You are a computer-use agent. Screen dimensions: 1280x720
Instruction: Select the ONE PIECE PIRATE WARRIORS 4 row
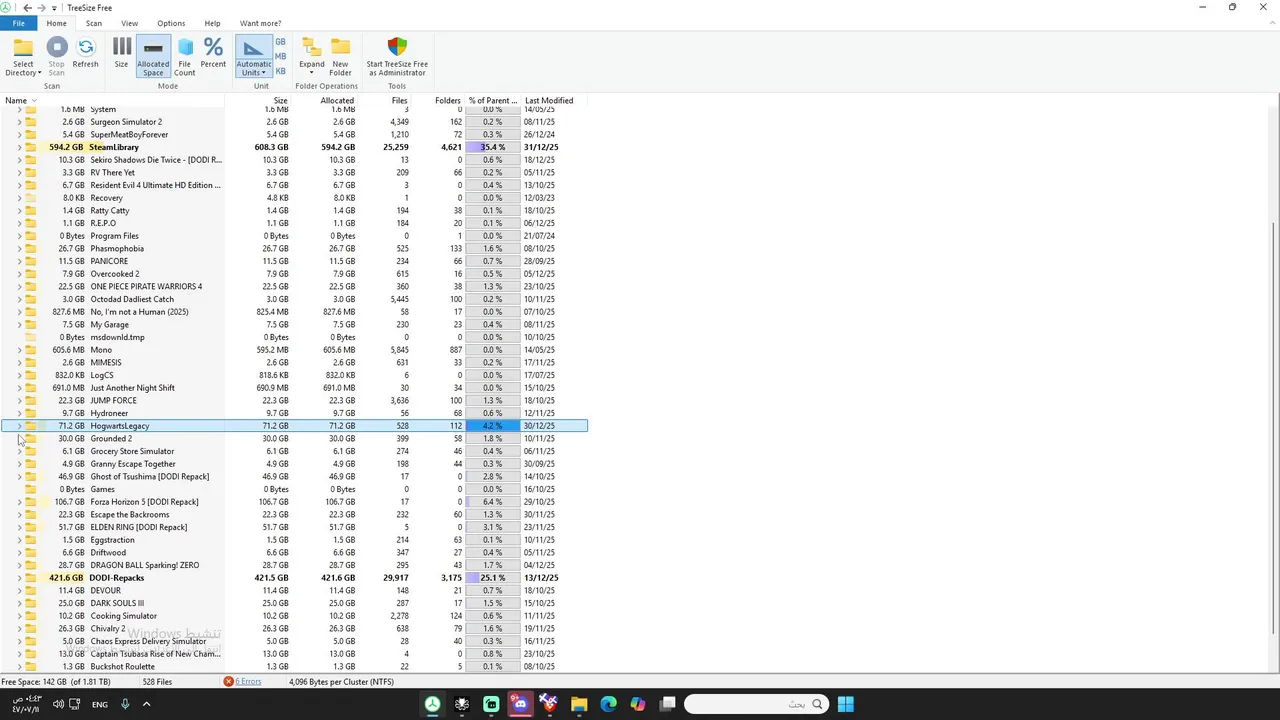click(295, 287)
